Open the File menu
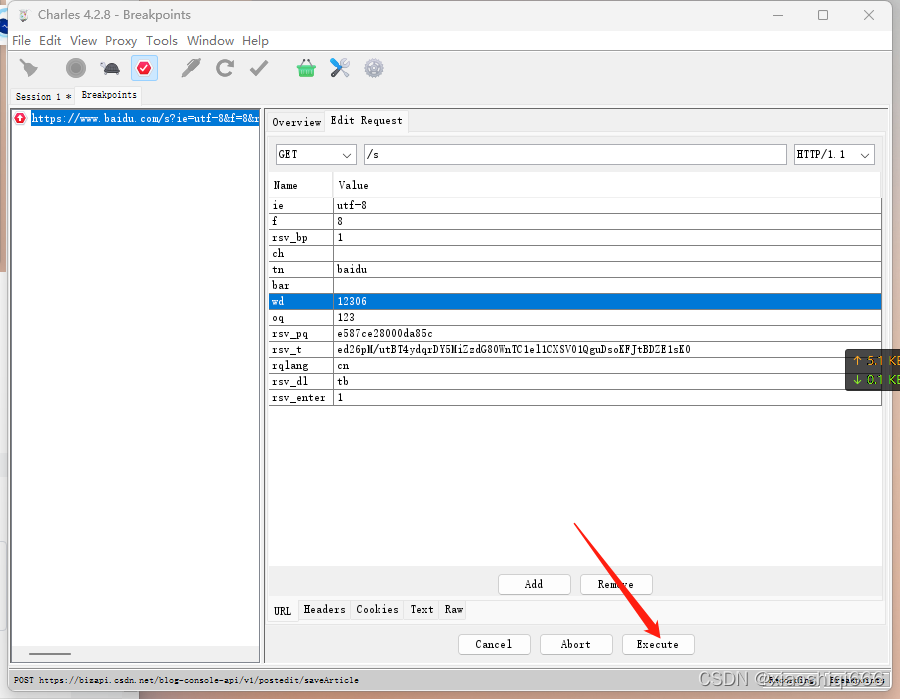The width and height of the screenshot is (900, 699). [21, 41]
